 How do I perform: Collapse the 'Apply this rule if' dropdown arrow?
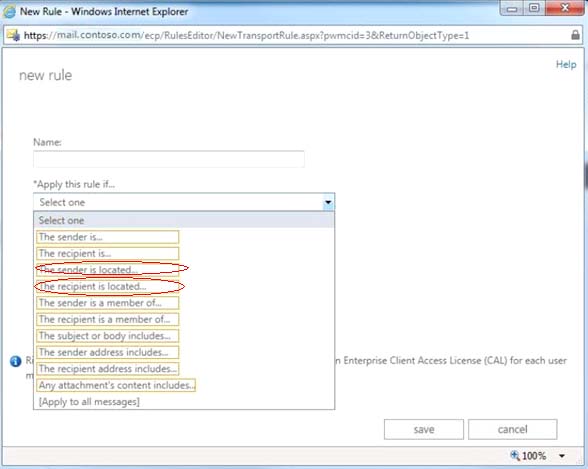(x=328, y=202)
